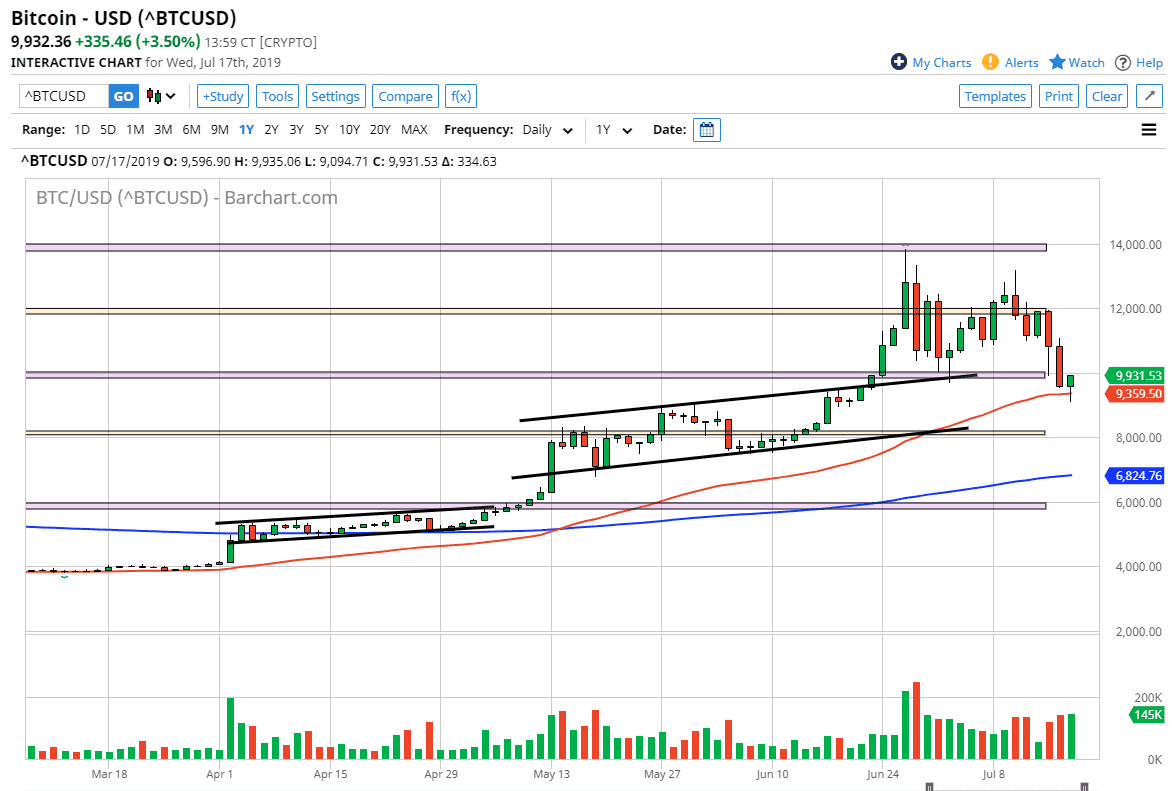The width and height of the screenshot is (1174, 791).
Task: Expand chart to full screen with arrow icon
Action: tap(1149, 96)
